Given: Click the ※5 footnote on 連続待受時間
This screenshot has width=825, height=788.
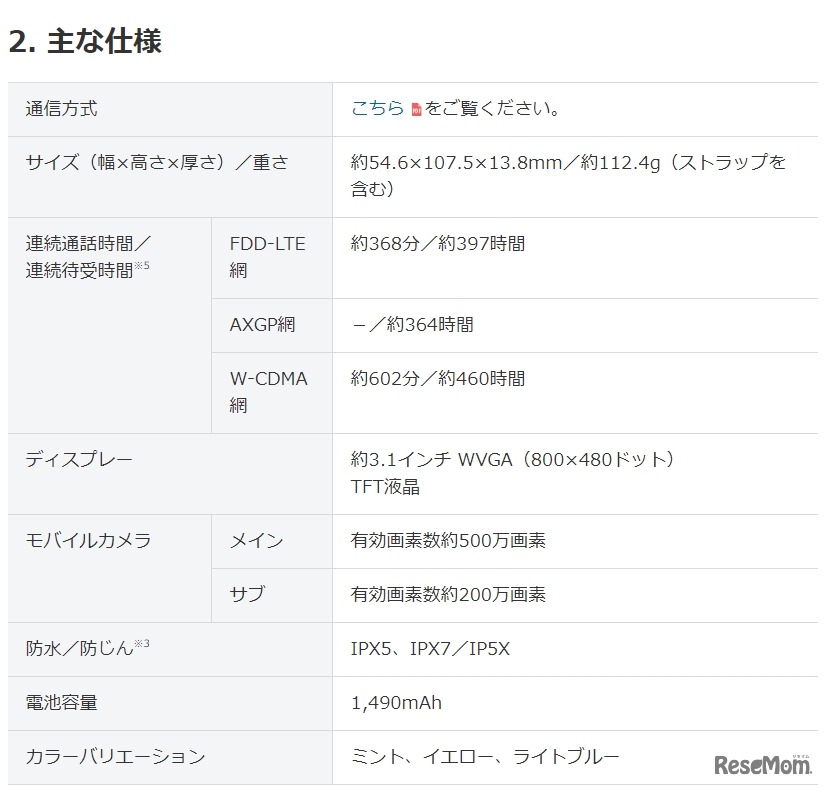Looking at the screenshot, I should [x=142, y=266].
